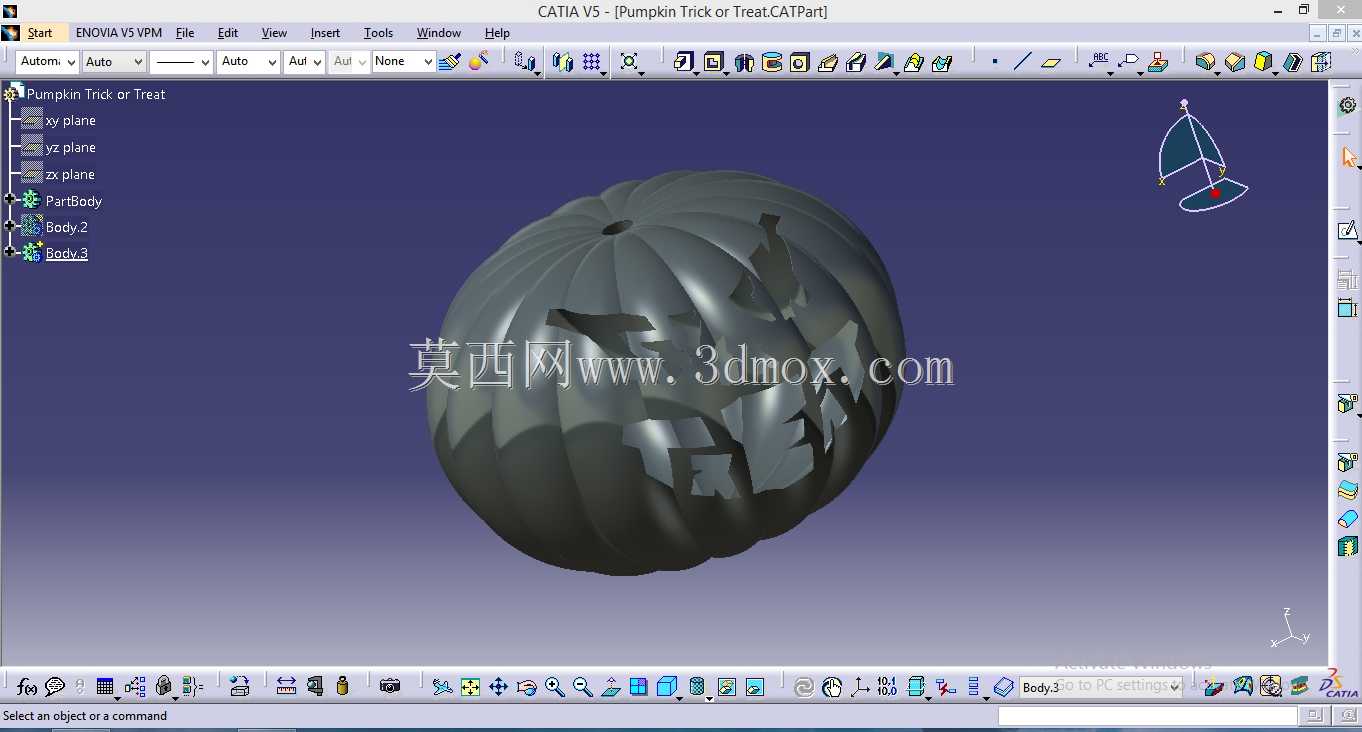
Task: Select the zx plane in the tree
Action: pyautogui.click(x=70, y=174)
